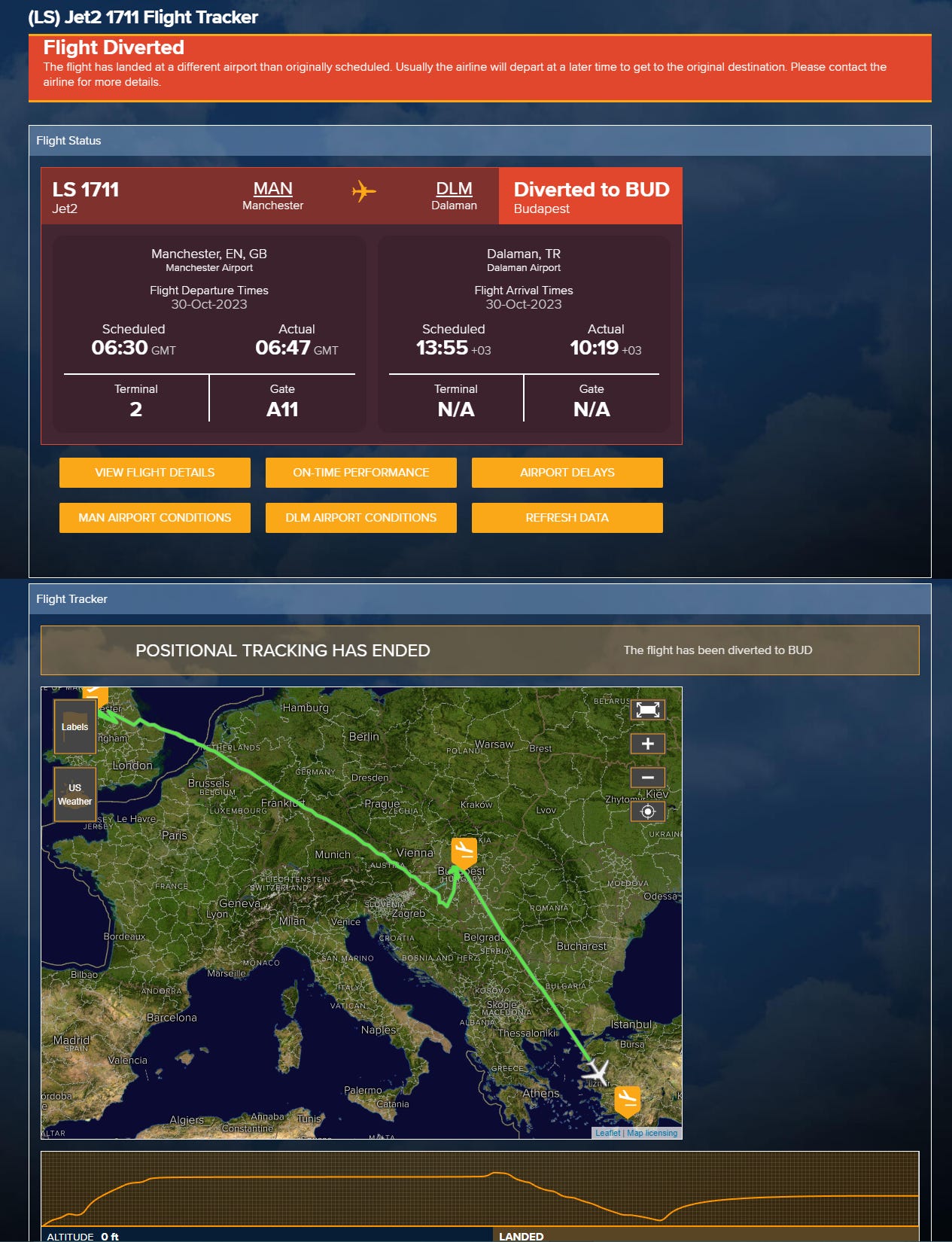Click the 'Istanbul' label on the map
Image resolution: width=952 pixels, height=1242 pixels.
(631, 1024)
